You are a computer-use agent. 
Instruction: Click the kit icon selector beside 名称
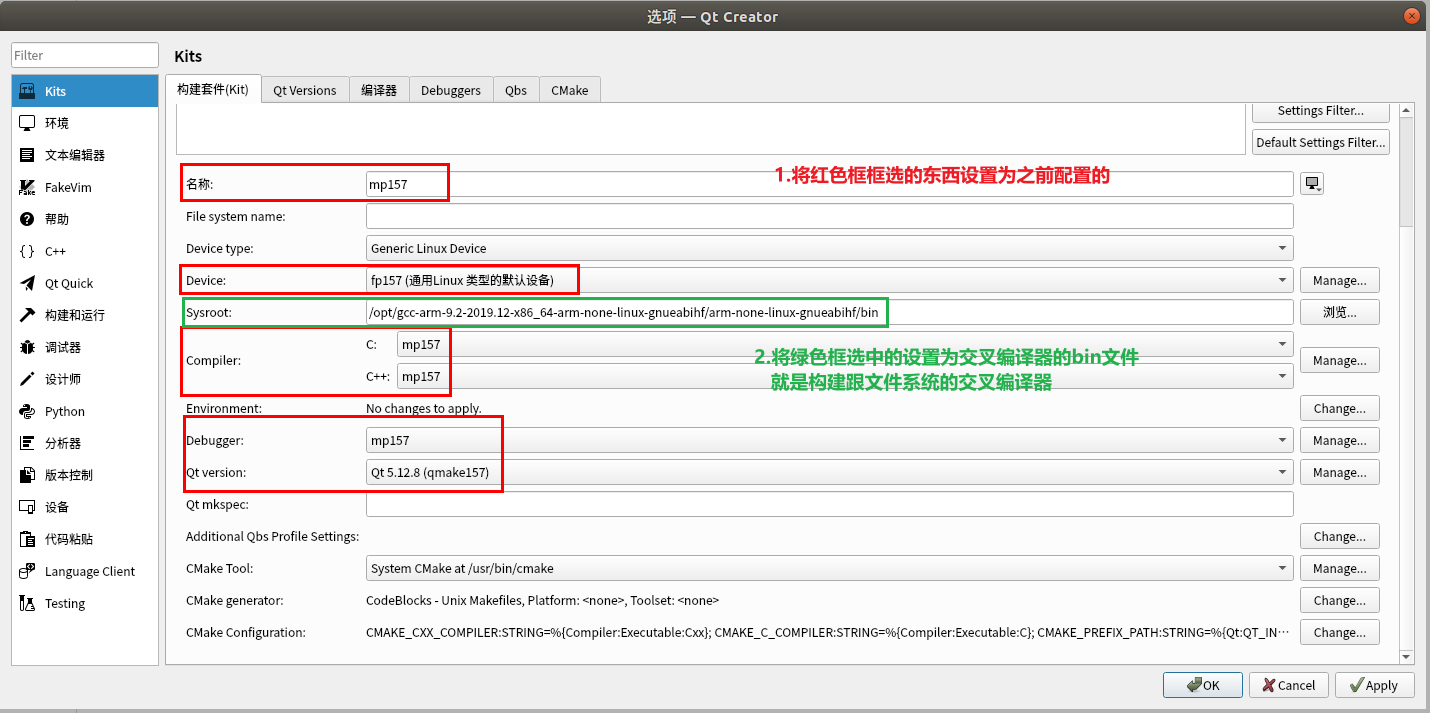point(1311,183)
